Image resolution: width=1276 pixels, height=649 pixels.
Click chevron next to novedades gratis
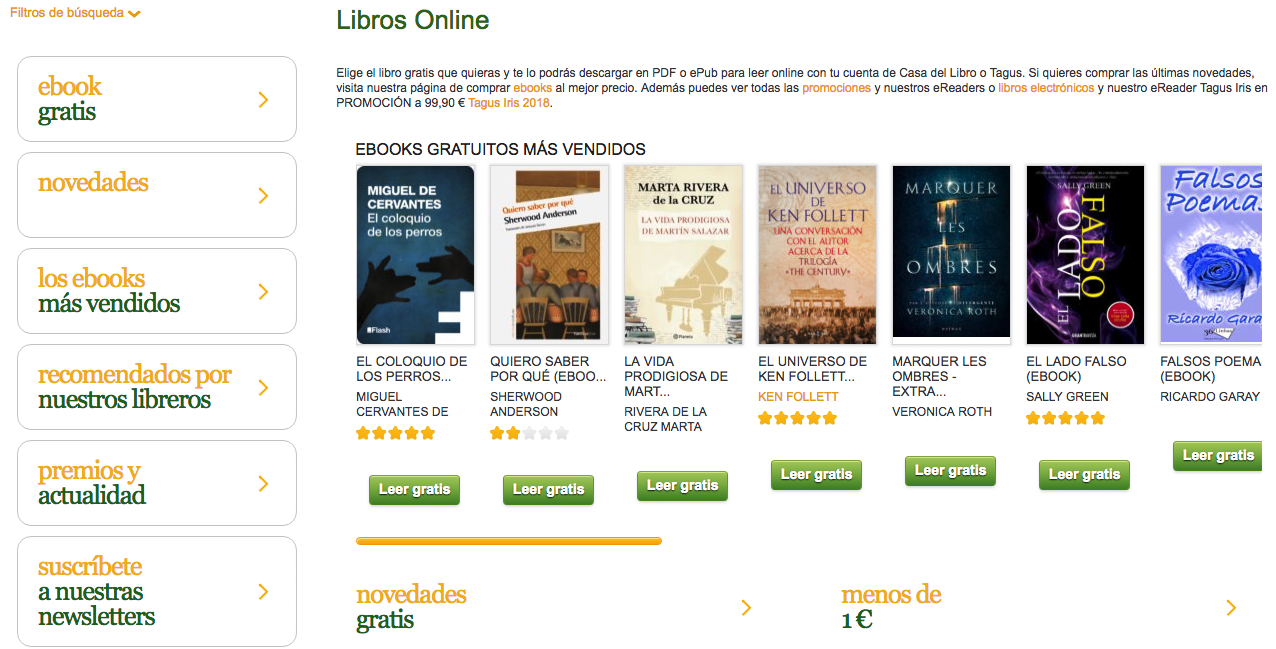tap(746, 607)
